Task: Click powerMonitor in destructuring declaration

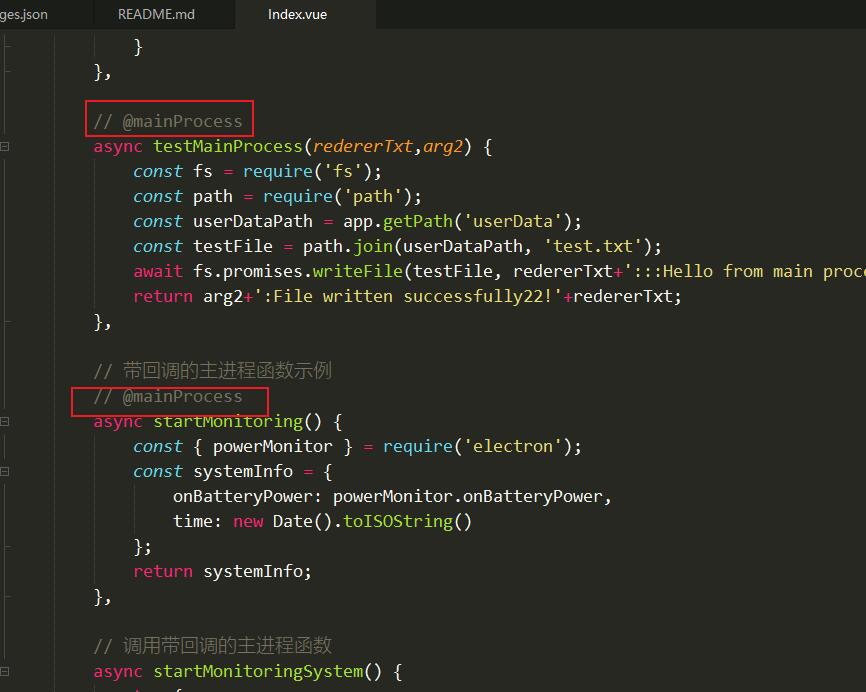Action: point(272,446)
